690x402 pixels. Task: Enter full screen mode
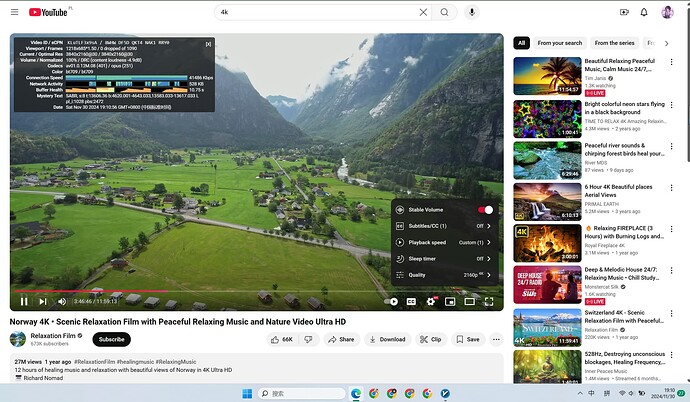tap(489, 301)
